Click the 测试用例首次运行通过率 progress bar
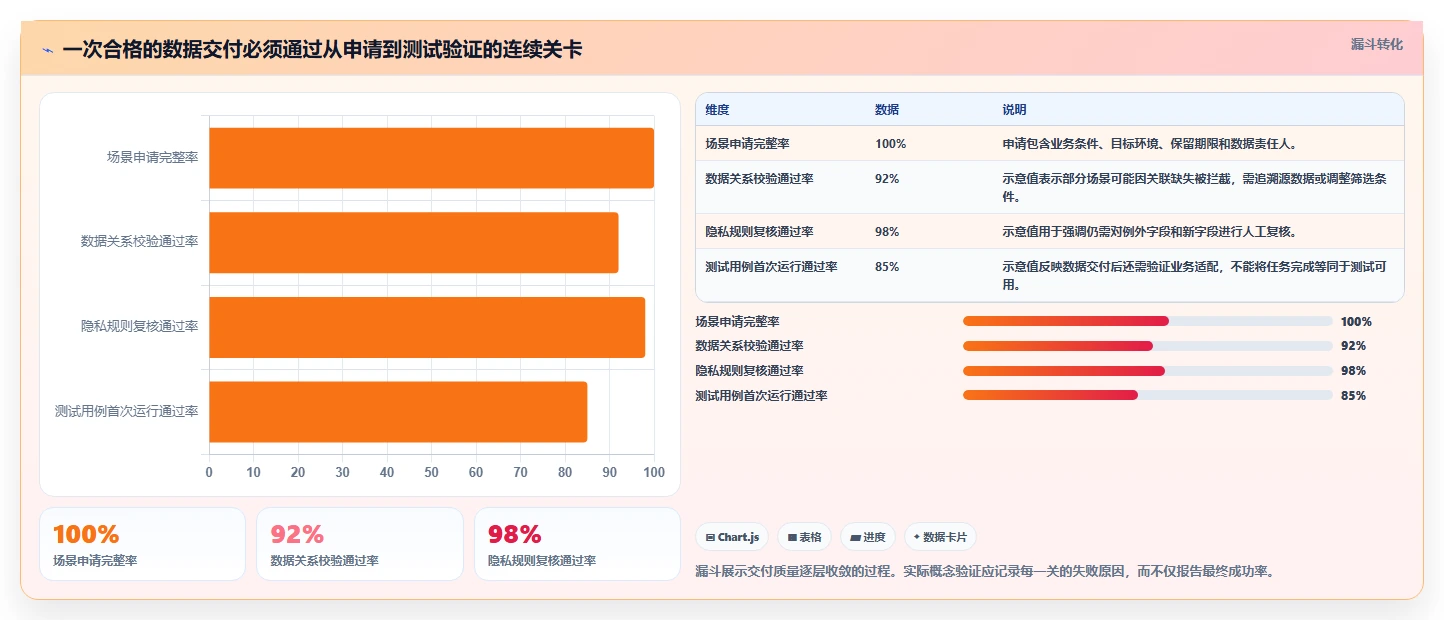Image resolution: width=1444 pixels, height=620 pixels. 1147,395
